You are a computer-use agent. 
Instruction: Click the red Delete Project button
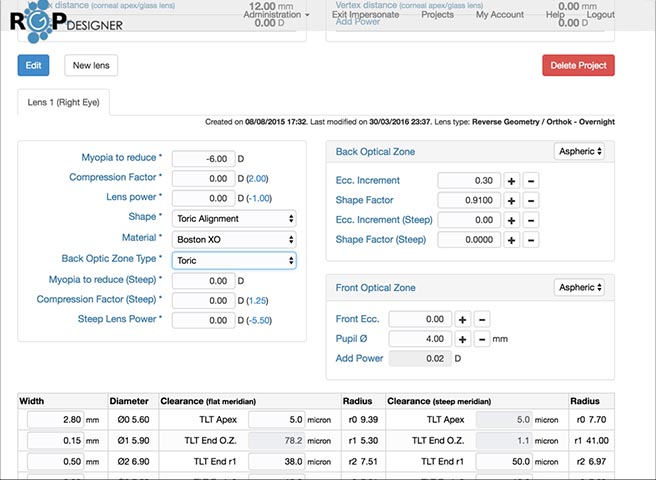578,66
